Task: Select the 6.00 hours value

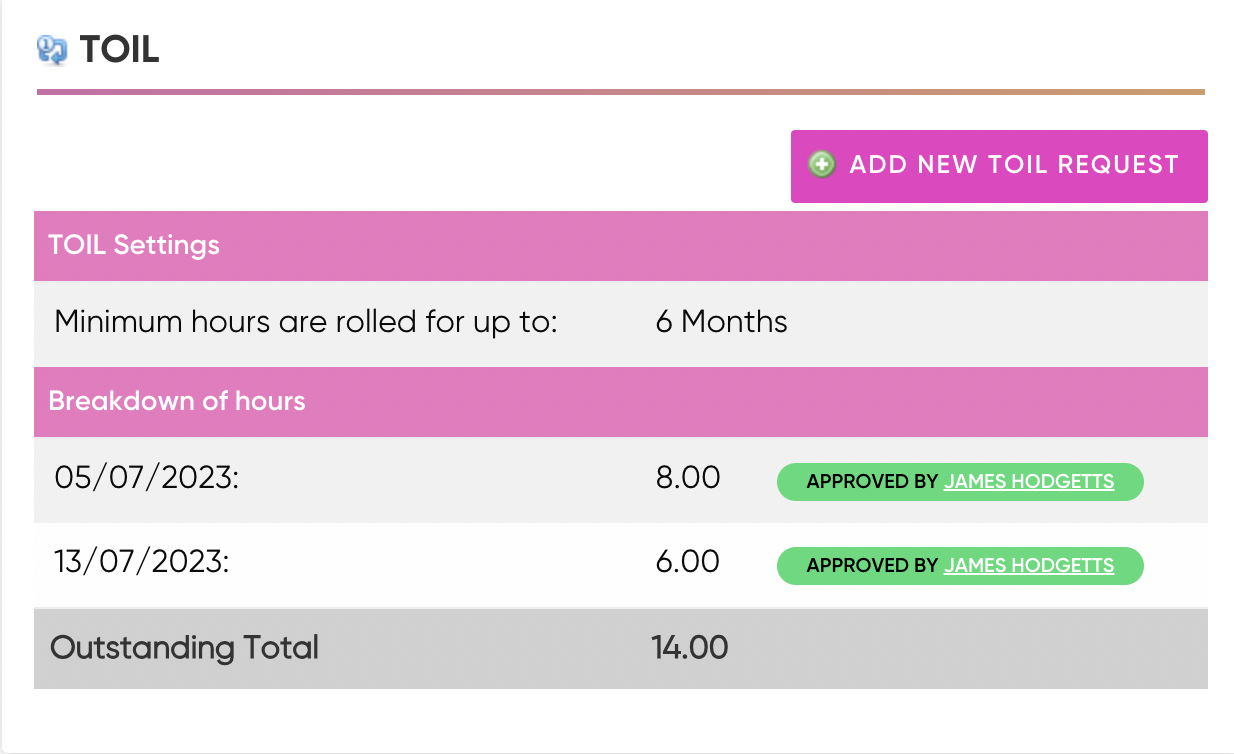Action: click(687, 562)
